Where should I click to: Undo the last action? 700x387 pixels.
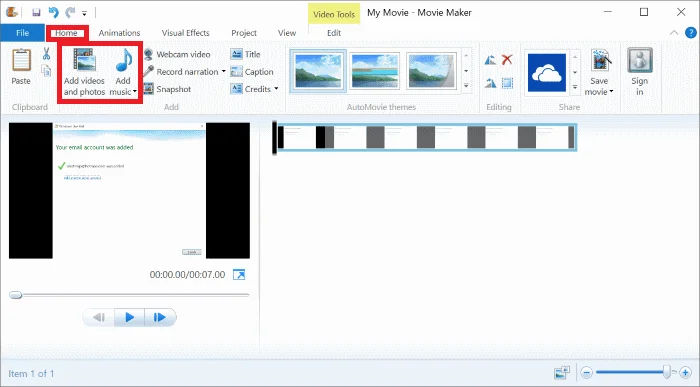53,12
